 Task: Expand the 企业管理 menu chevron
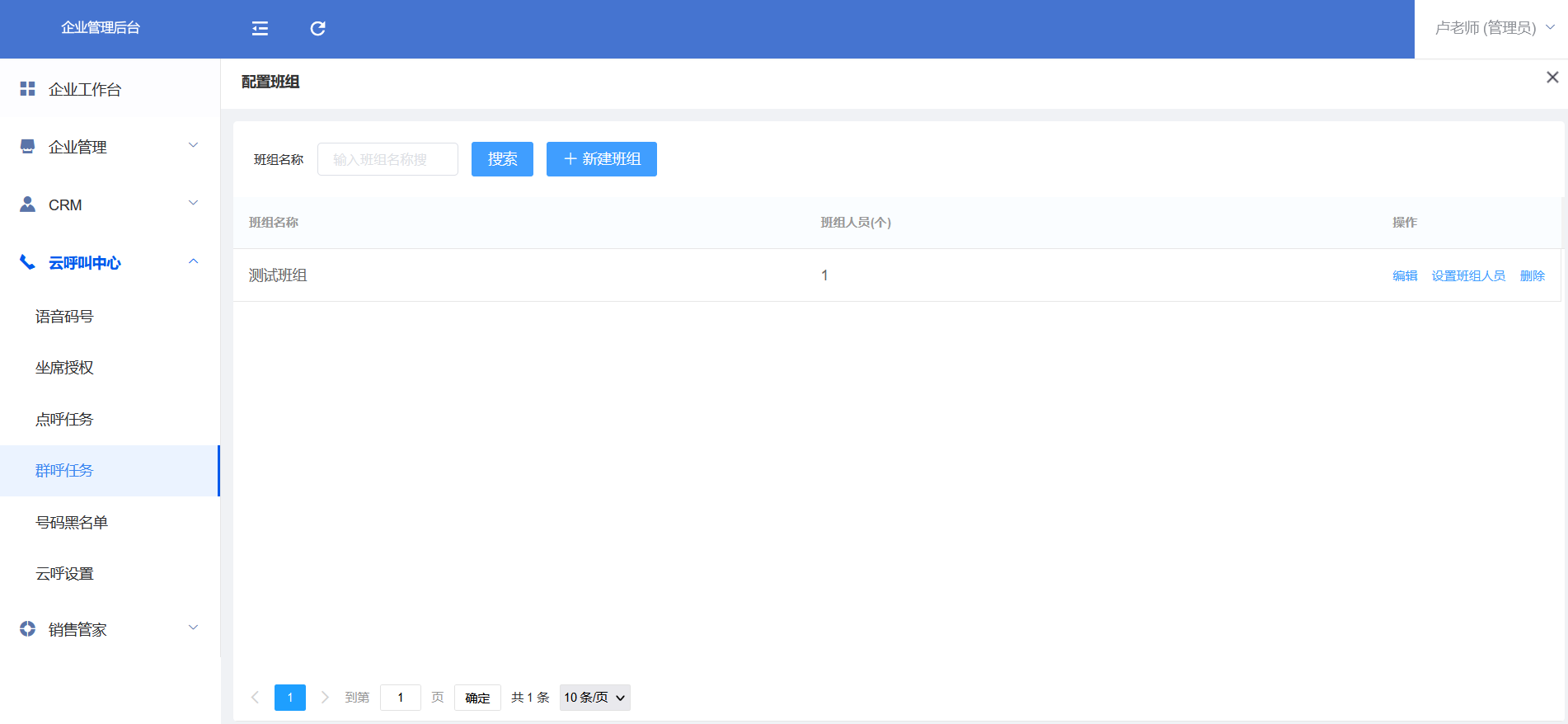click(194, 145)
